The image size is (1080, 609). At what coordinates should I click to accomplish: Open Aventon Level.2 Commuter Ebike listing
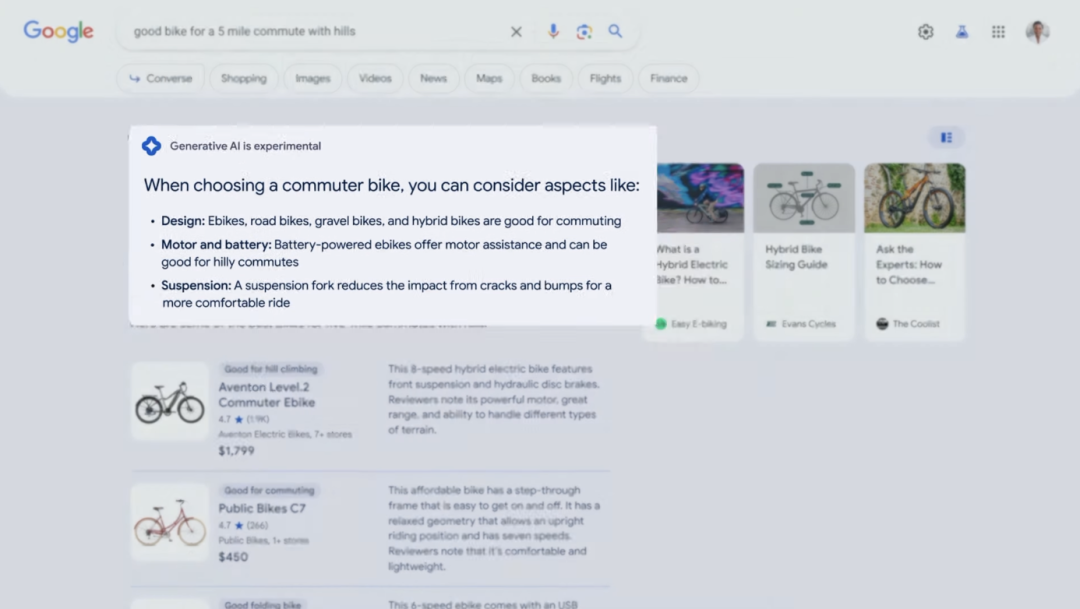tap(266, 394)
